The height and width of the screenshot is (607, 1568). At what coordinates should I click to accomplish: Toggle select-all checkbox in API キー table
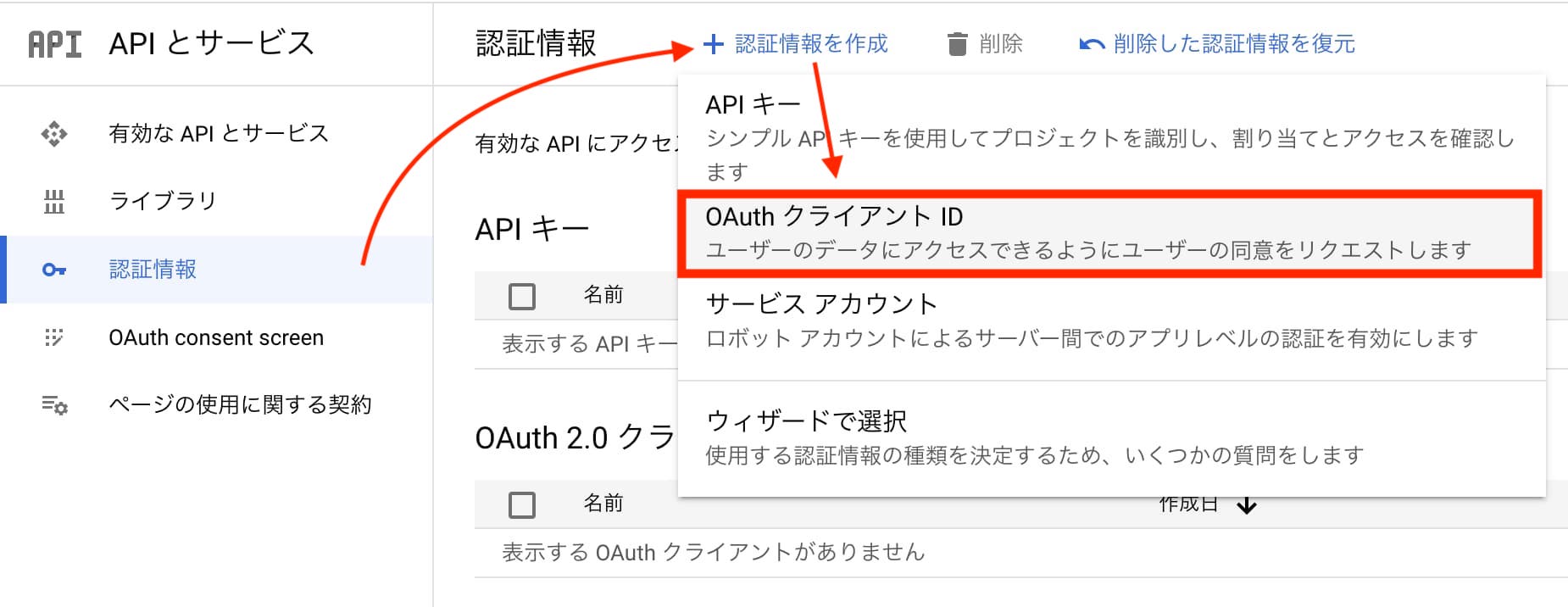[522, 296]
